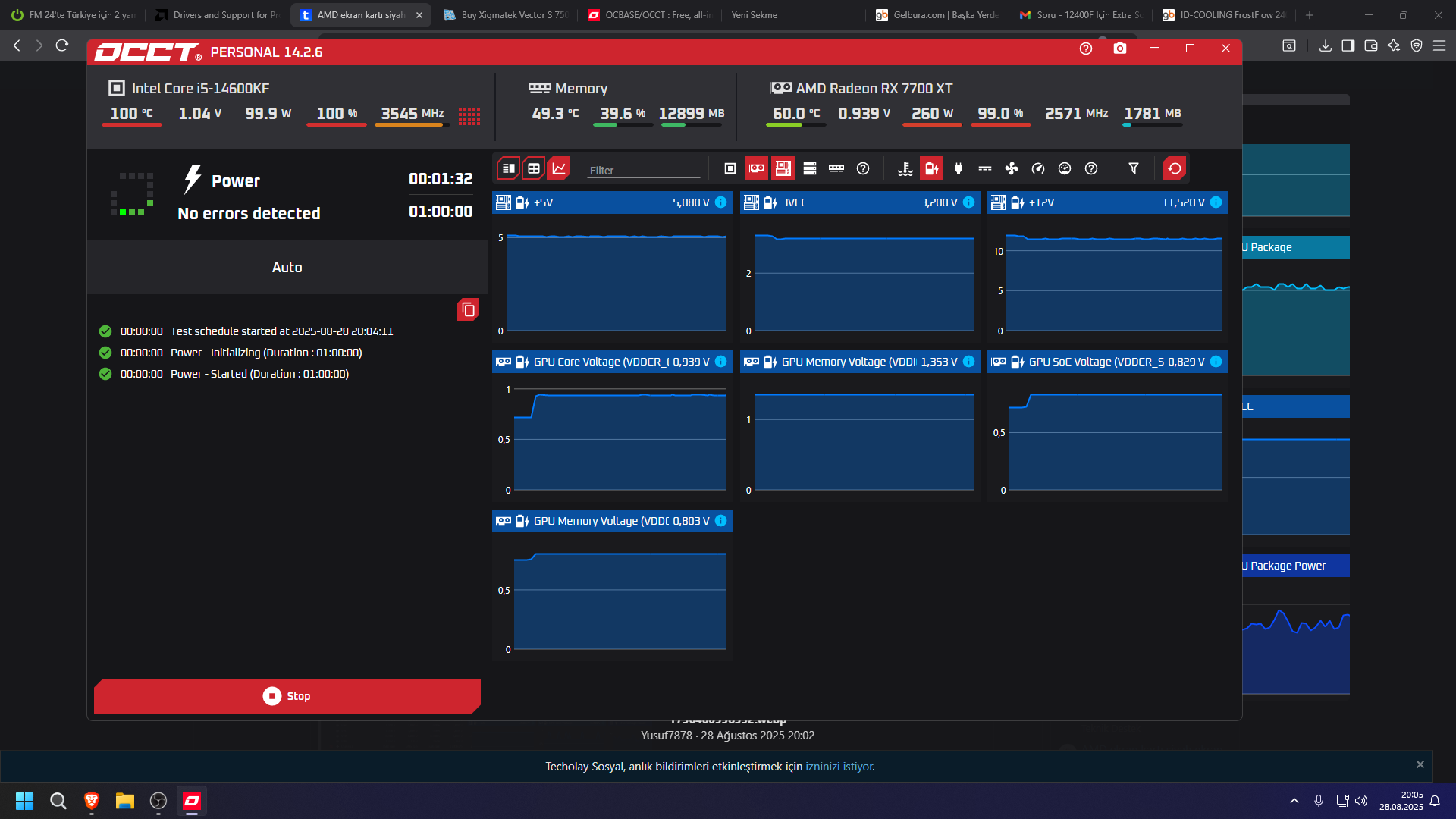Click the 'izninizi istiyor' notification link
This screenshot has height=819, width=1456.
tap(839, 767)
